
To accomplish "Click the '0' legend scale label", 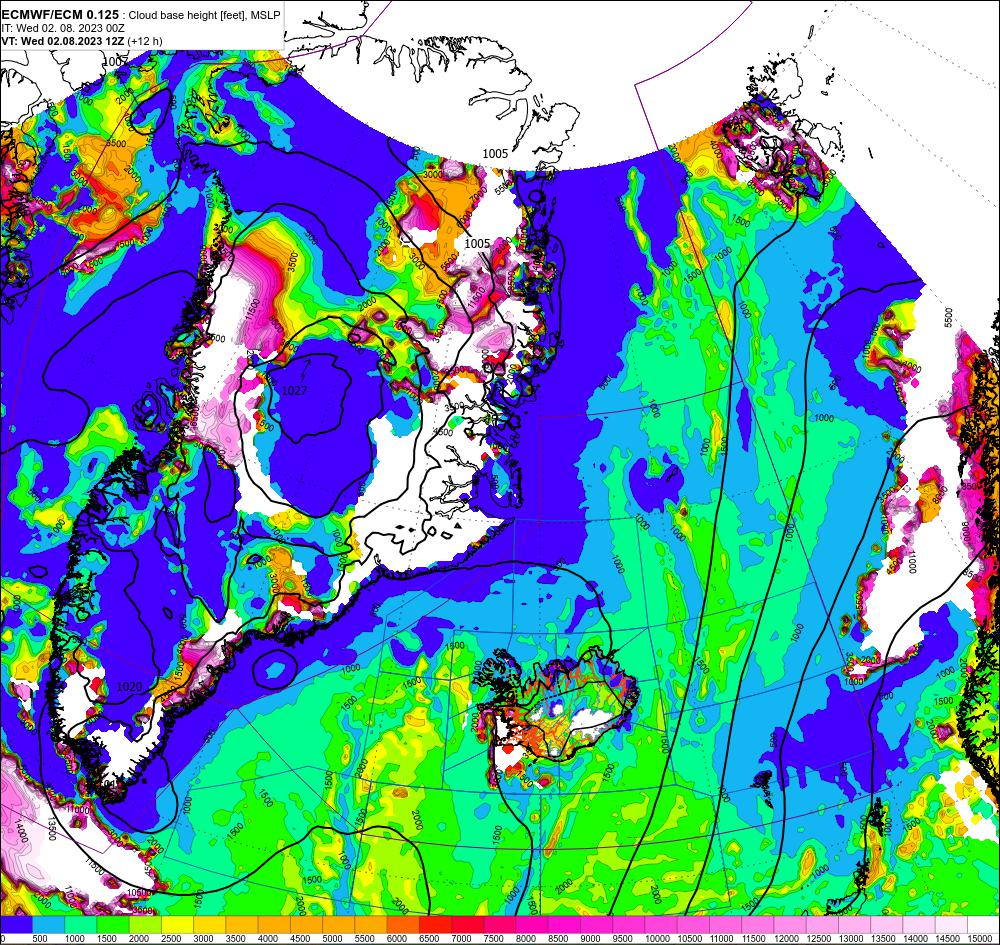I will (3, 939).
